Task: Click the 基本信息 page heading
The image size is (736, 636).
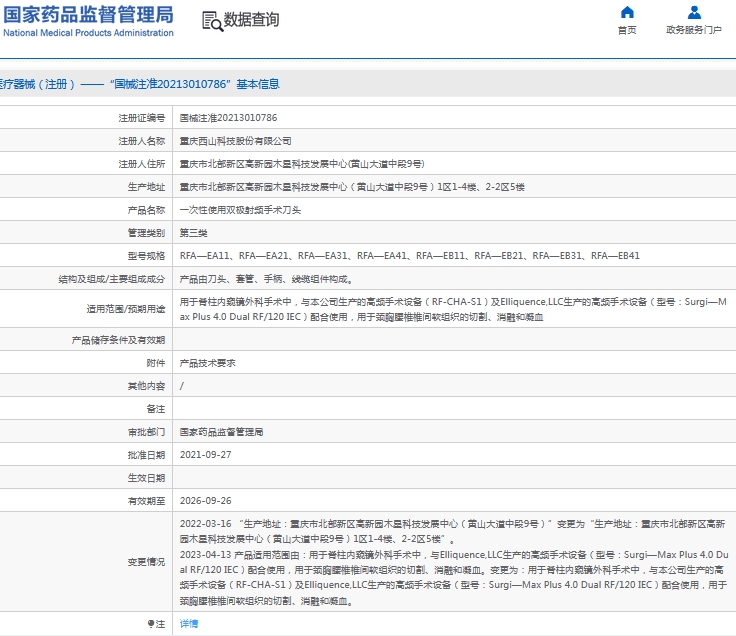Action: pyautogui.click(x=258, y=84)
